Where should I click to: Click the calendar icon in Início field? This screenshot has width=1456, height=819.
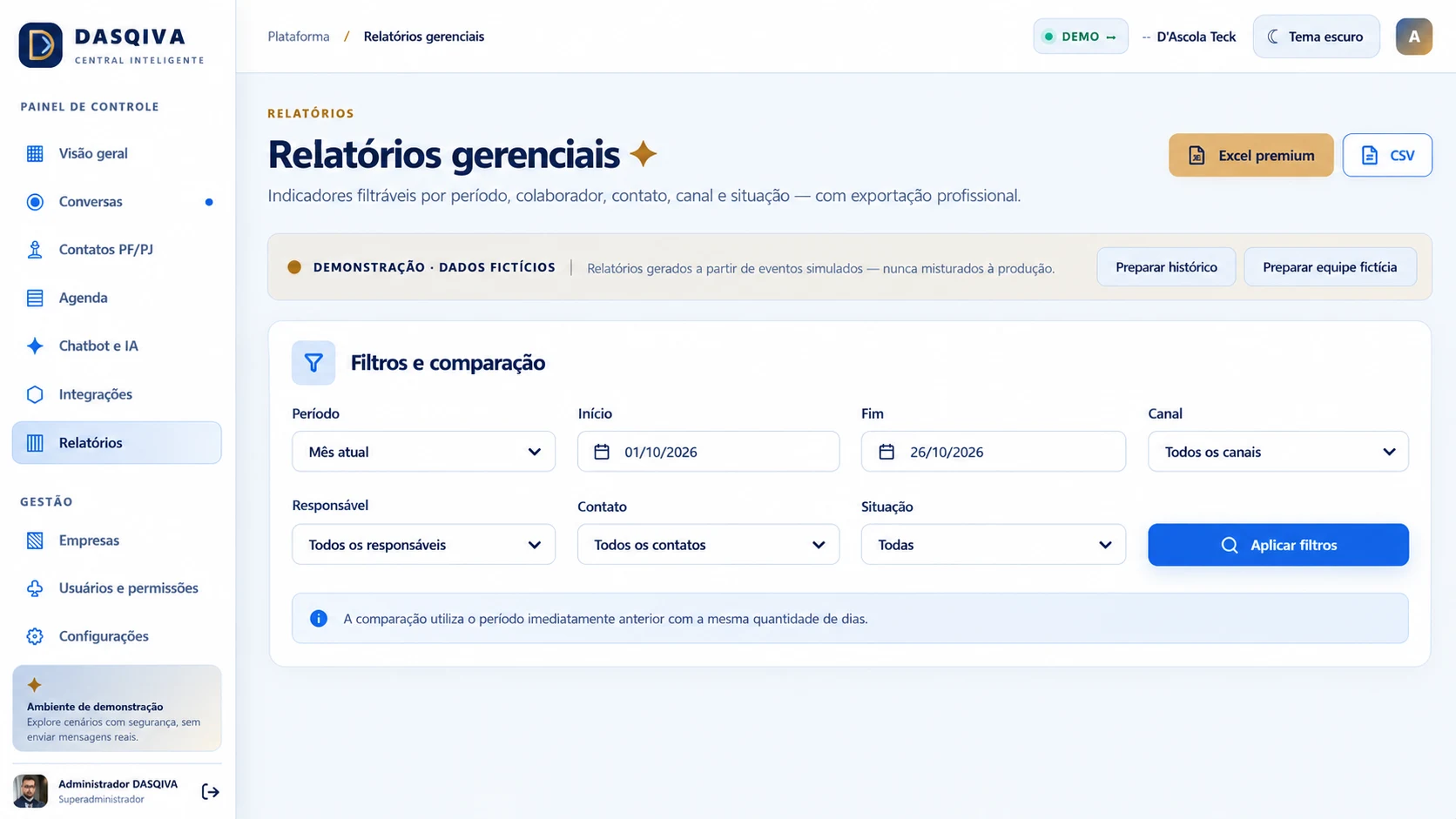point(602,452)
